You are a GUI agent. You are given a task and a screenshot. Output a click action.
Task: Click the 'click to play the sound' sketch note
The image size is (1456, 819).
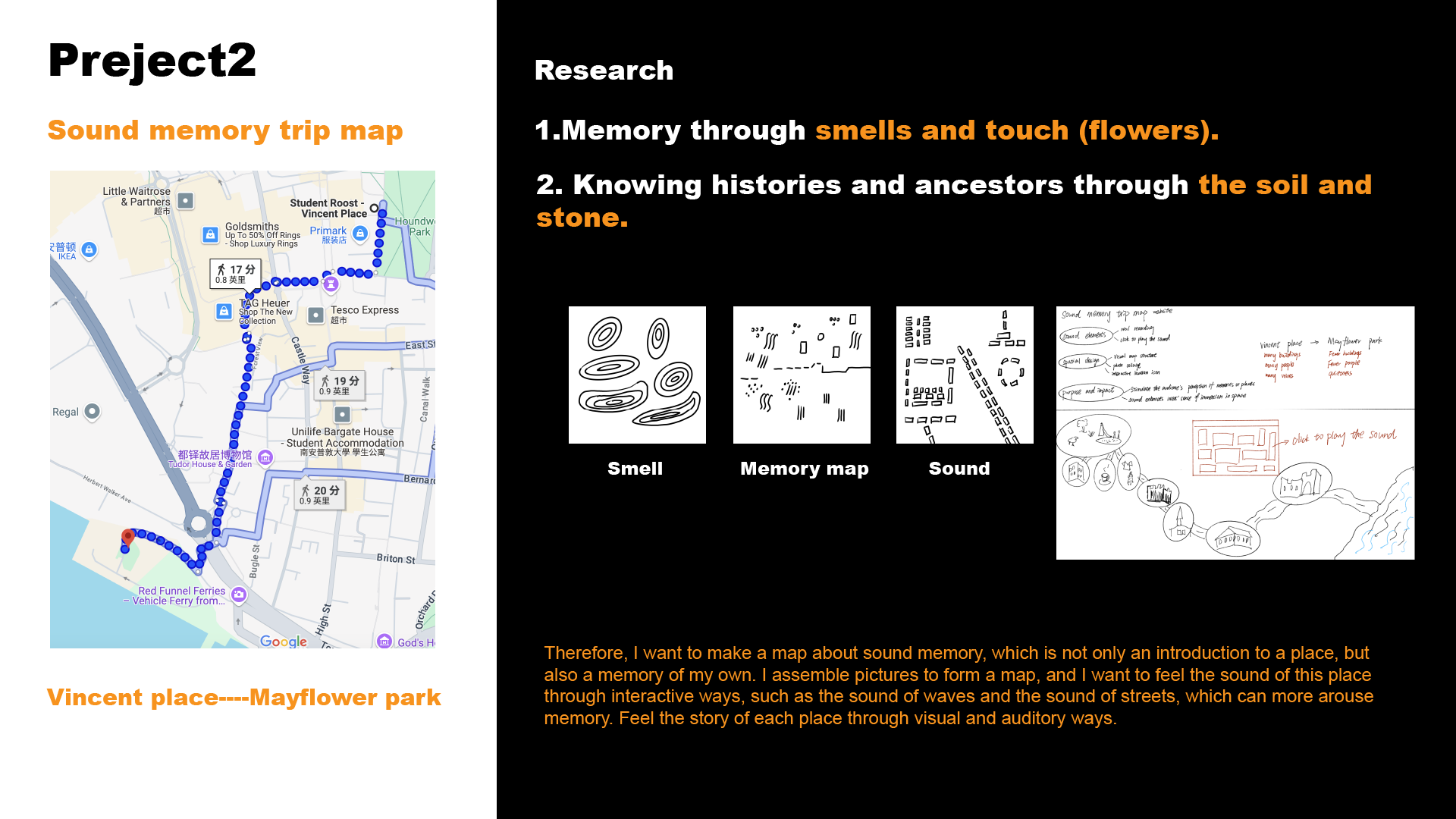tap(1344, 436)
